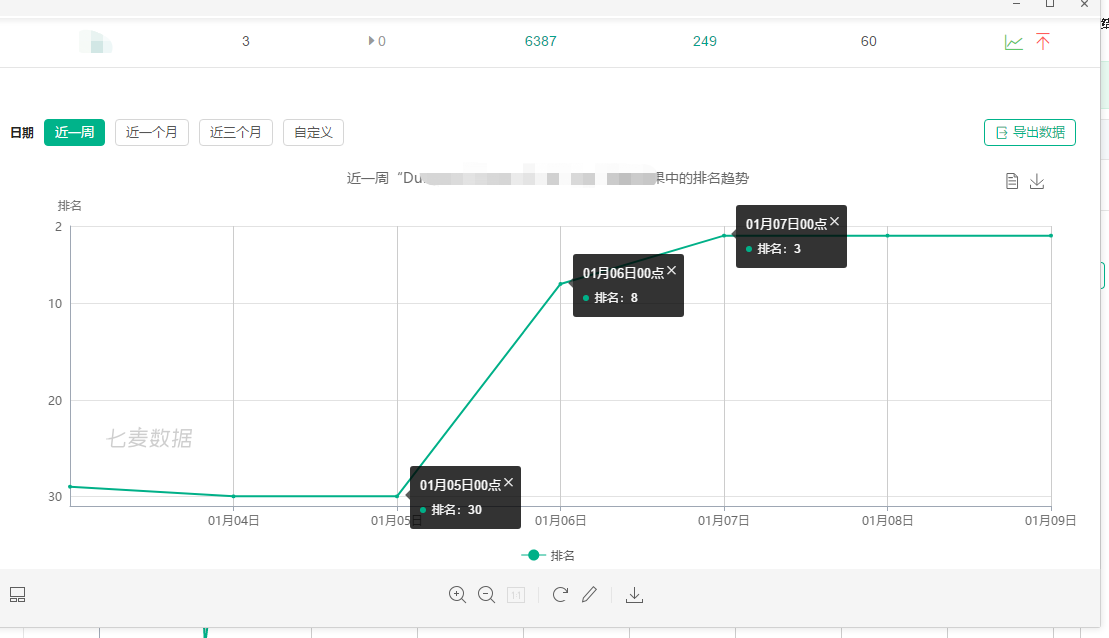Screen dimensions: 1109x638
Task: Close the 01月05日00点 tooltip
Action: point(508,483)
